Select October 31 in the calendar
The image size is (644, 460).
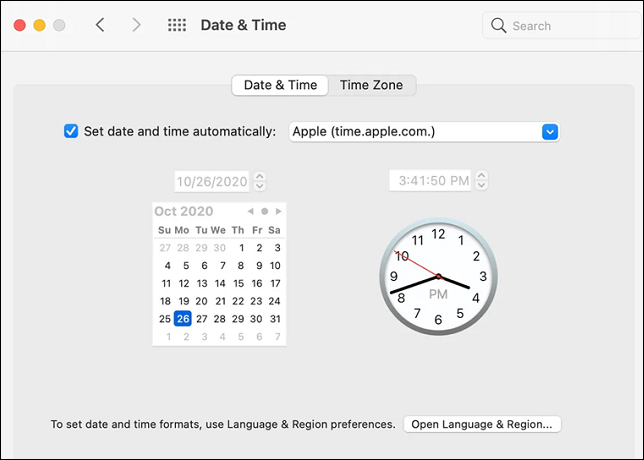click(x=275, y=318)
